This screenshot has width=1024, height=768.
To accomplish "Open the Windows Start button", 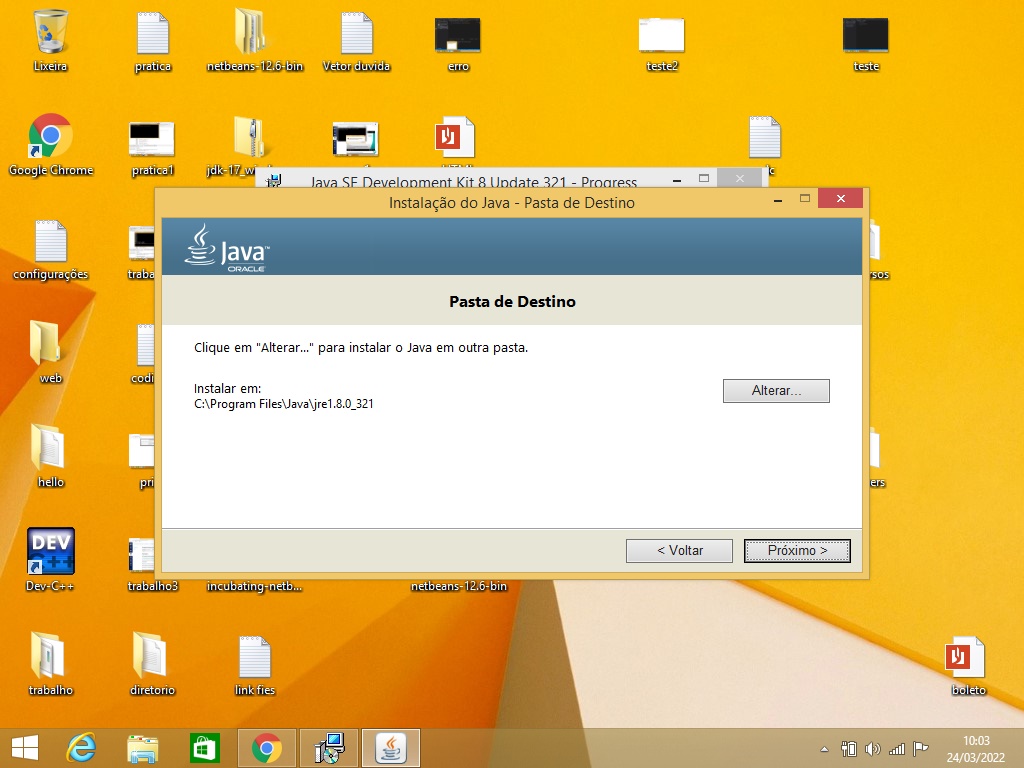I will (x=25, y=748).
